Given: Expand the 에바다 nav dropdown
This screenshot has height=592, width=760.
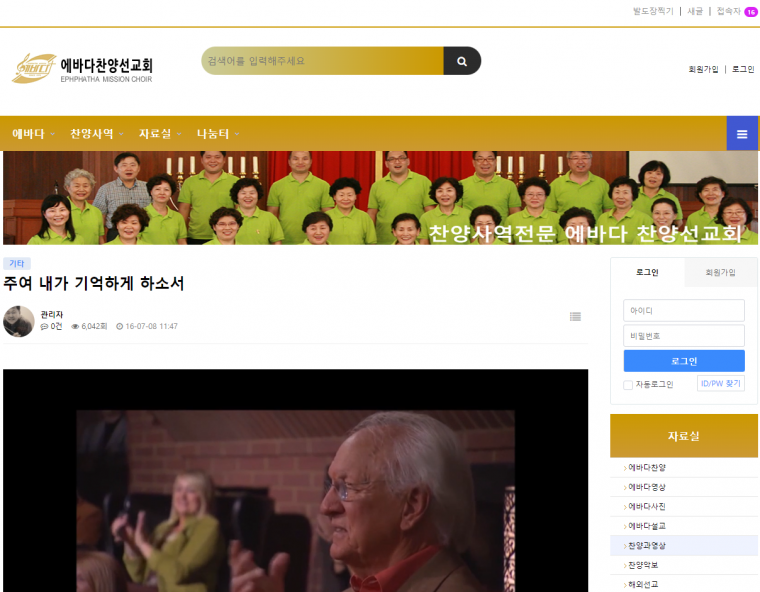Looking at the screenshot, I should 33,134.
